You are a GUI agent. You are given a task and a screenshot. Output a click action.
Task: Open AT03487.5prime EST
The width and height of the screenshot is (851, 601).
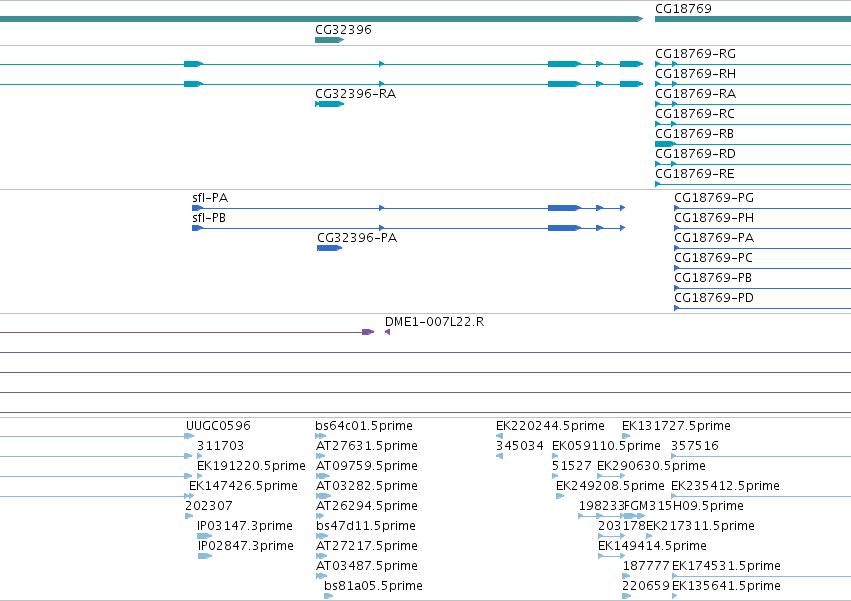pos(367,566)
